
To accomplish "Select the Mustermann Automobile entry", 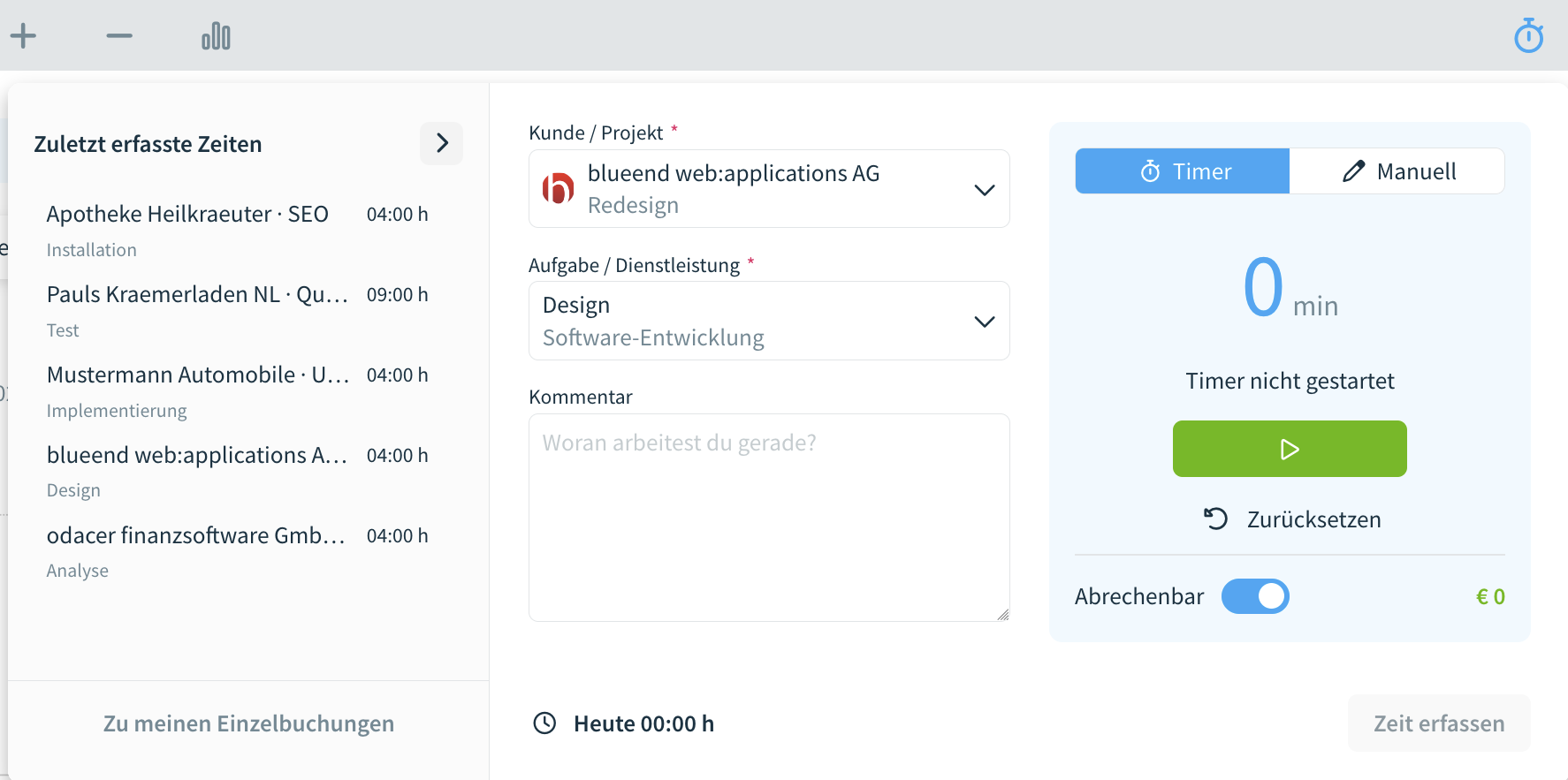I will tap(237, 390).
